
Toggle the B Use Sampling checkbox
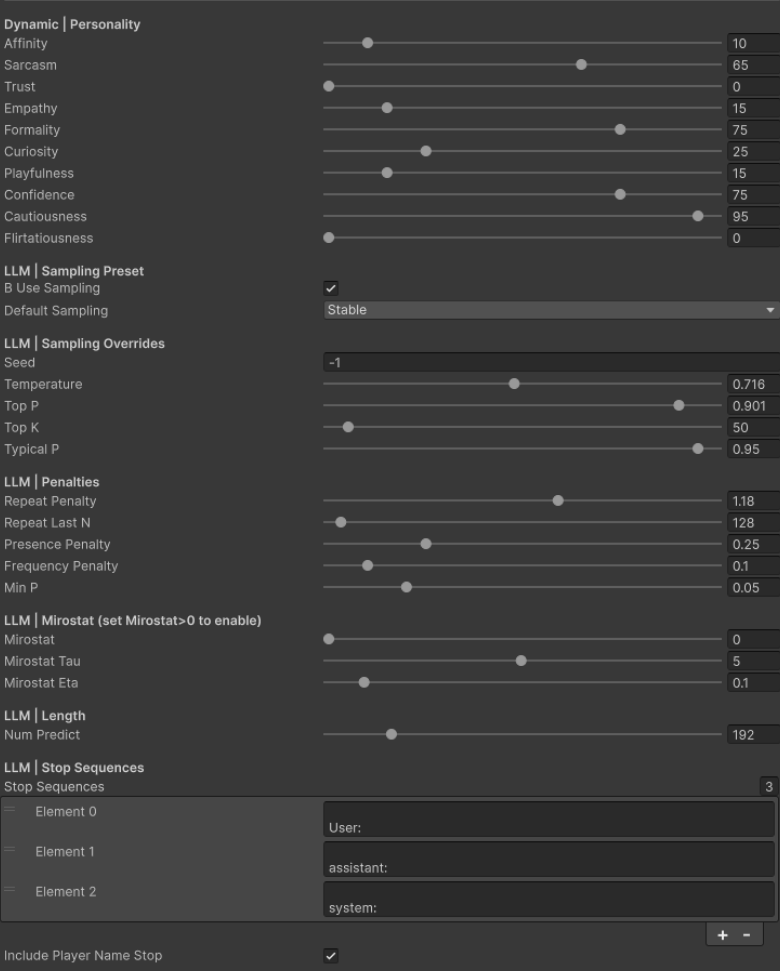pos(329,288)
